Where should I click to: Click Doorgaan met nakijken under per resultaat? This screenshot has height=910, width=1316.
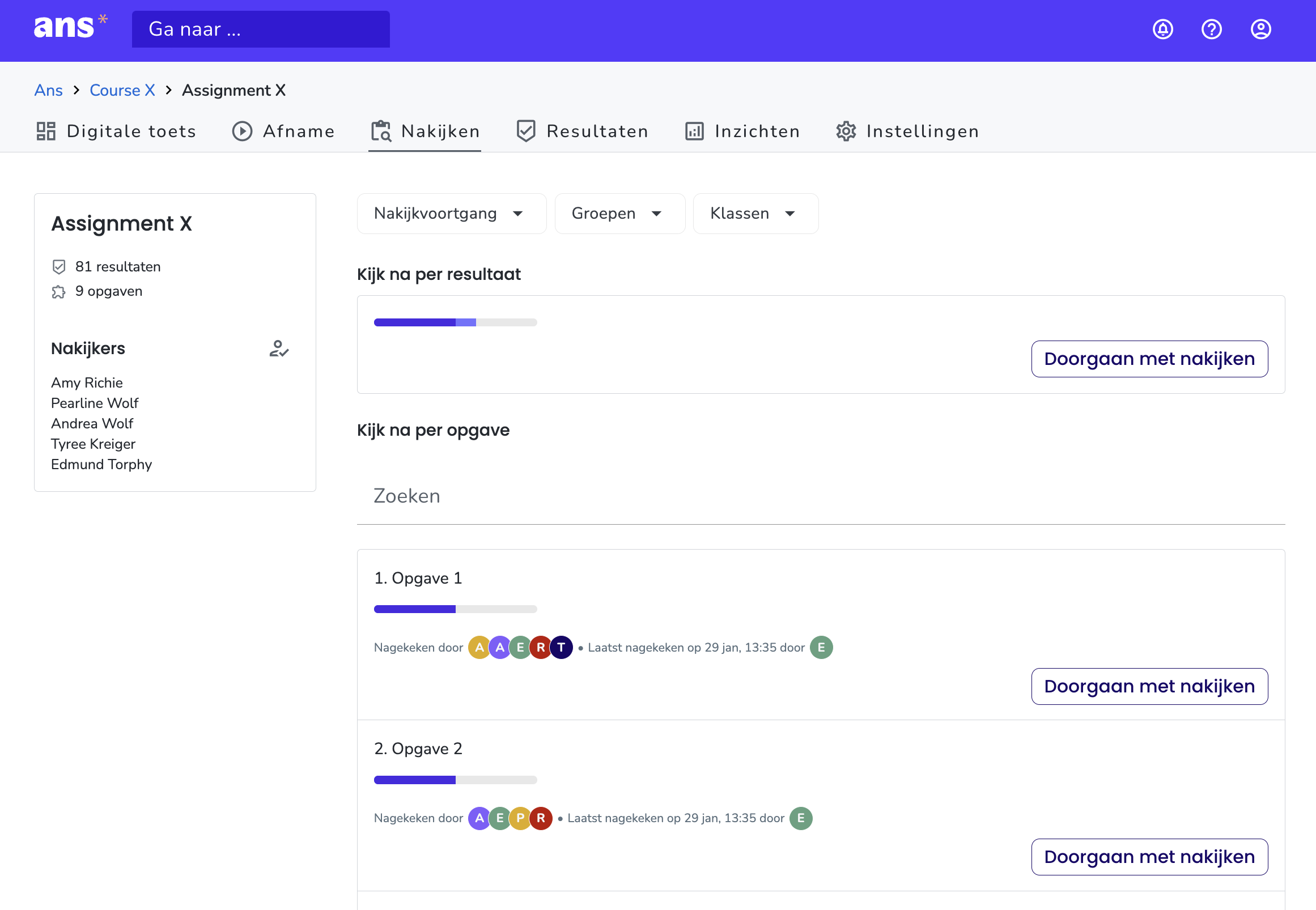[x=1149, y=359]
